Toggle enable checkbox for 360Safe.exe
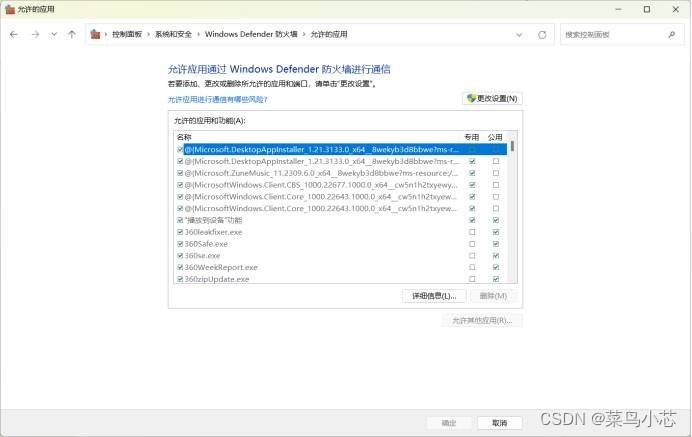 [x=180, y=244]
